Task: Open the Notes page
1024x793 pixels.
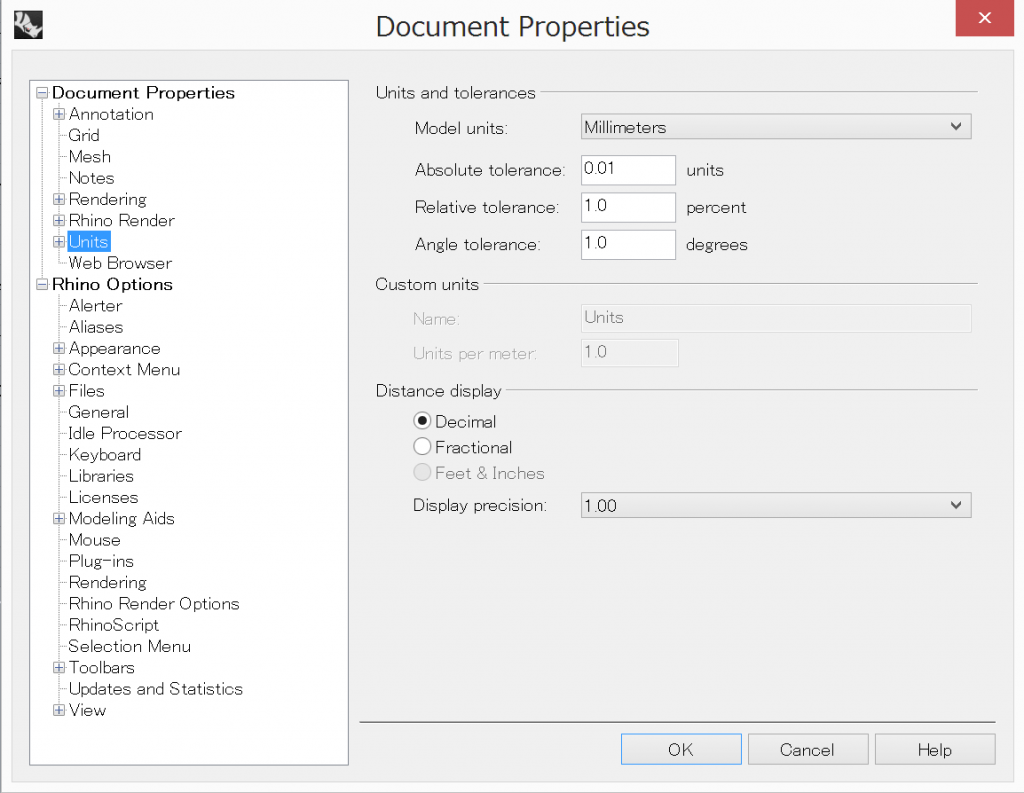Action: pyautogui.click(x=91, y=178)
